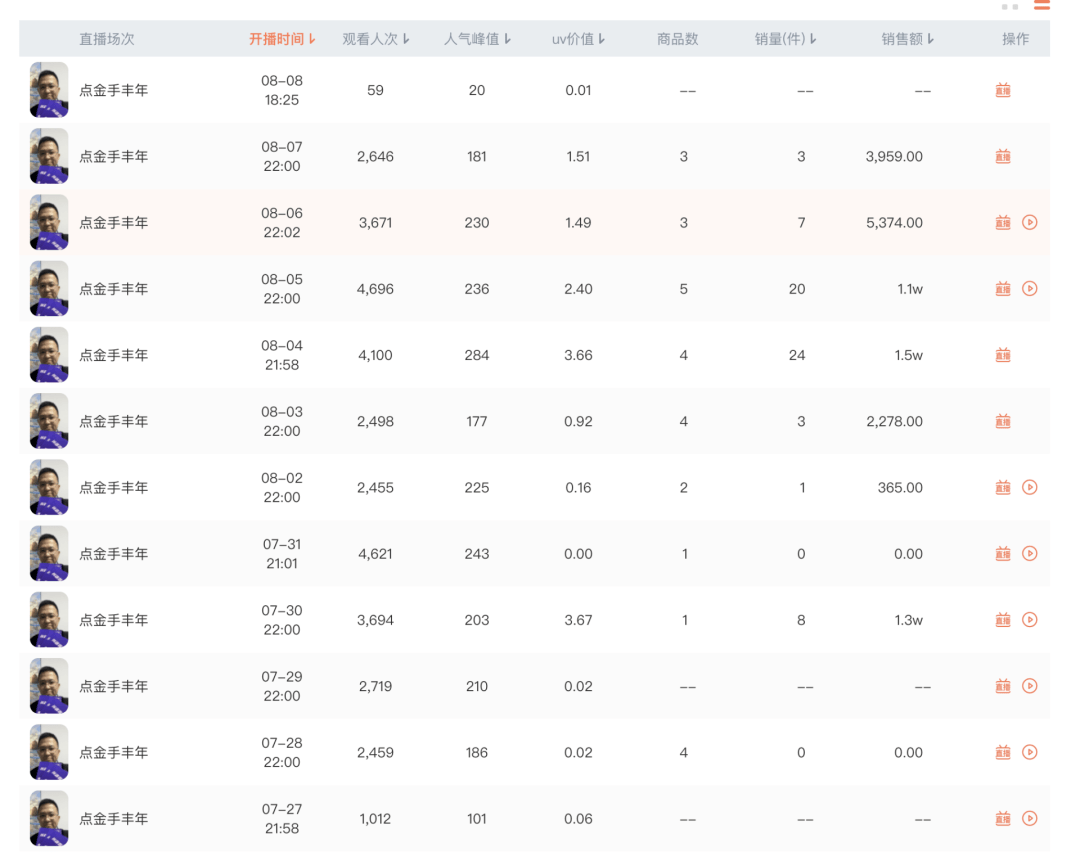
Task: Sort by uv价值 column header
Action: pos(578,39)
